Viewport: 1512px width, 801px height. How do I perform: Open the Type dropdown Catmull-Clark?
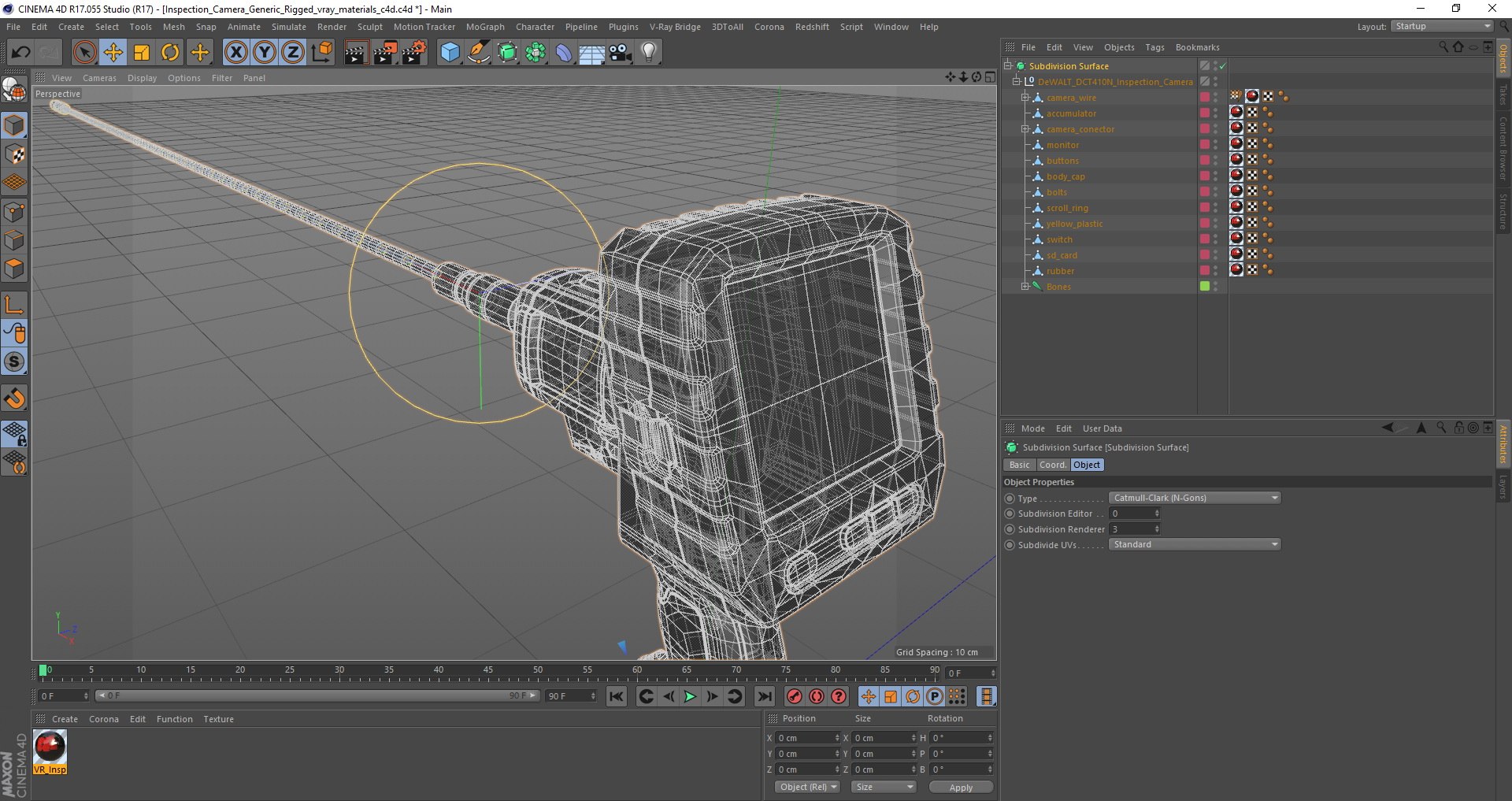point(1195,498)
